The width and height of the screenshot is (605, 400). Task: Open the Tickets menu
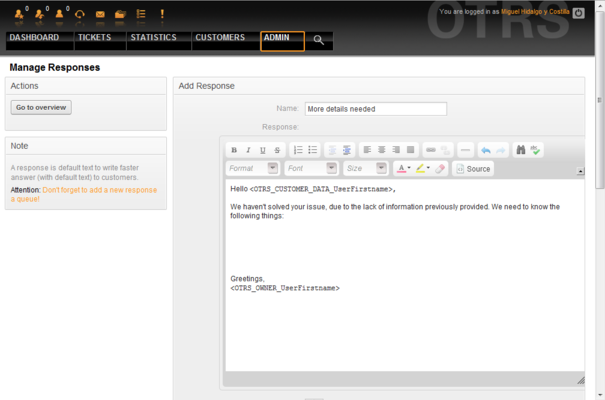tap(95, 37)
